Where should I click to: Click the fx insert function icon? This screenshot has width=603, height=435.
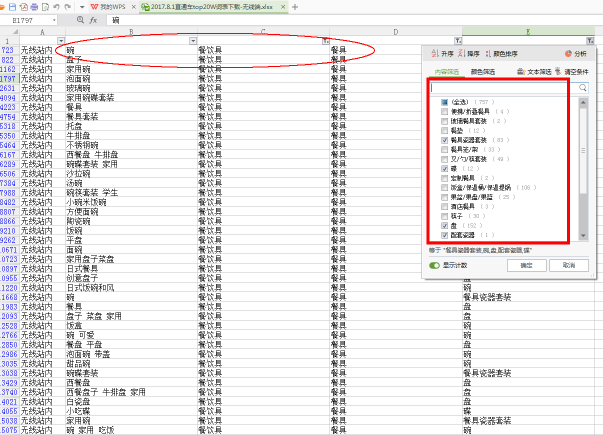pyautogui.click(x=91, y=20)
